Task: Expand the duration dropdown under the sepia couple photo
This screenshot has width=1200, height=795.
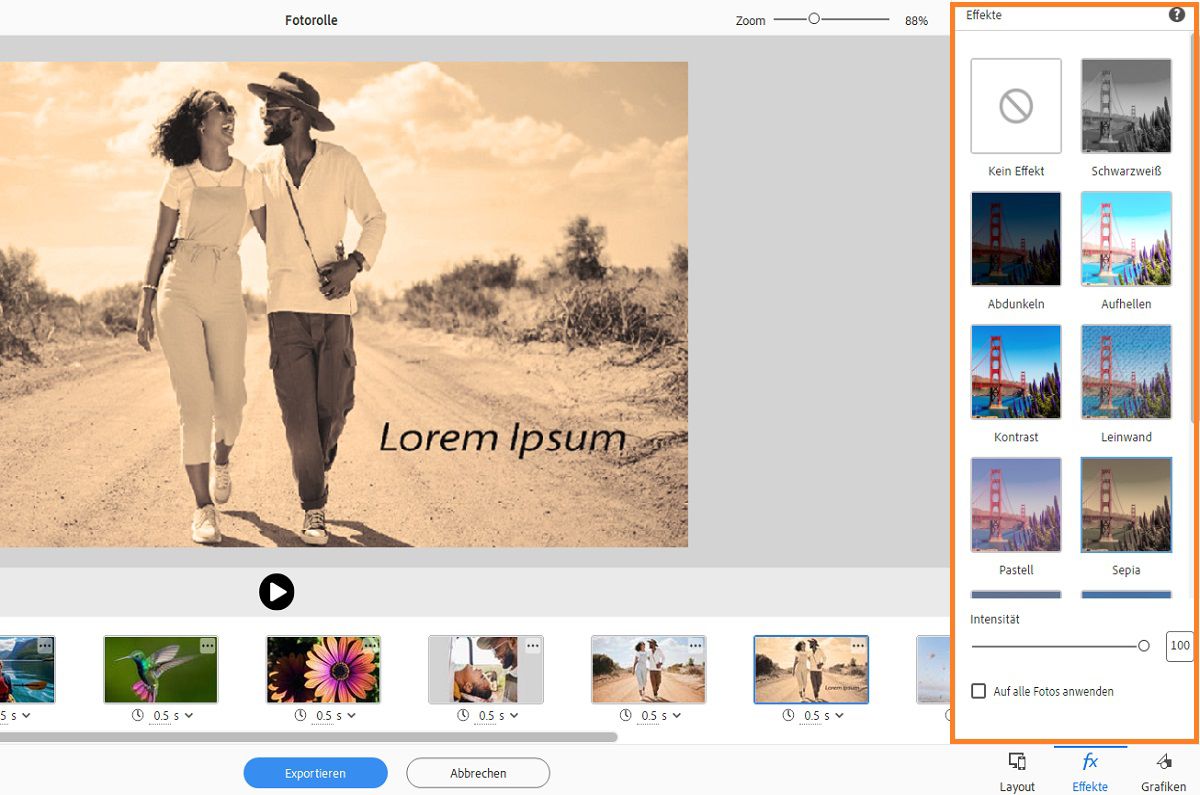Action: coord(839,716)
